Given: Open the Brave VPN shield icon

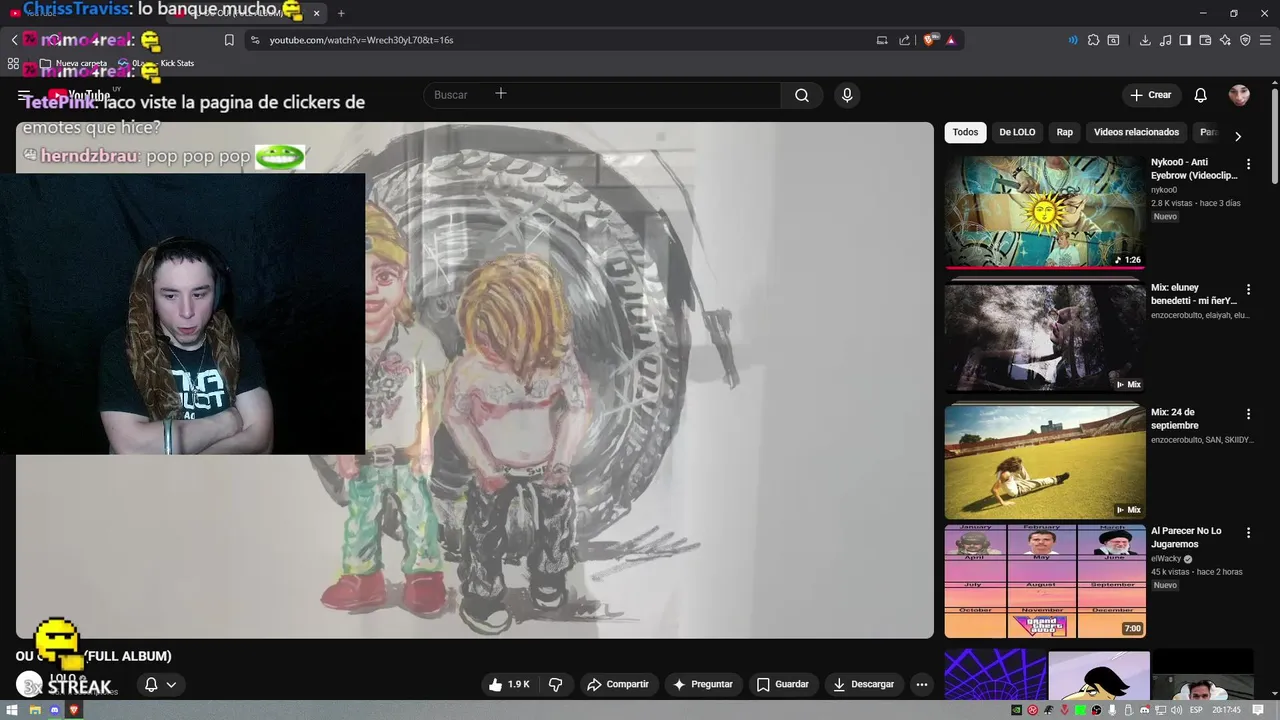Looking at the screenshot, I should pos(1245,40).
